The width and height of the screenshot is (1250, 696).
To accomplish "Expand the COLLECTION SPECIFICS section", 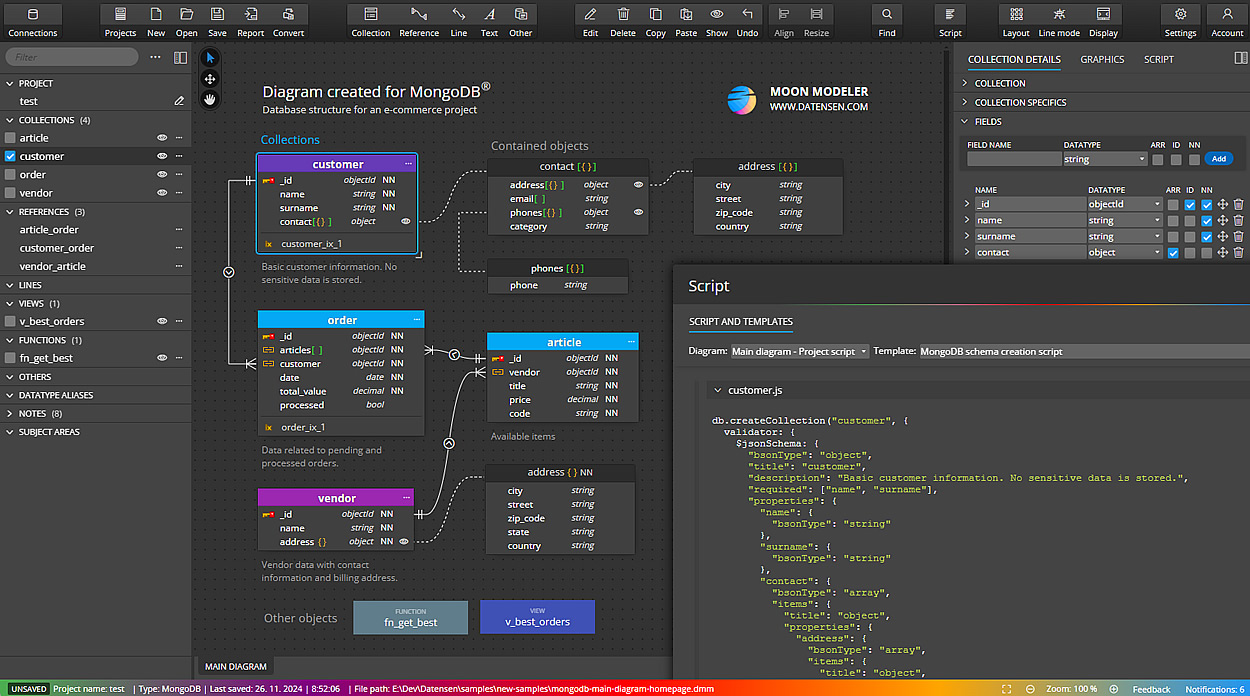I will 966,102.
